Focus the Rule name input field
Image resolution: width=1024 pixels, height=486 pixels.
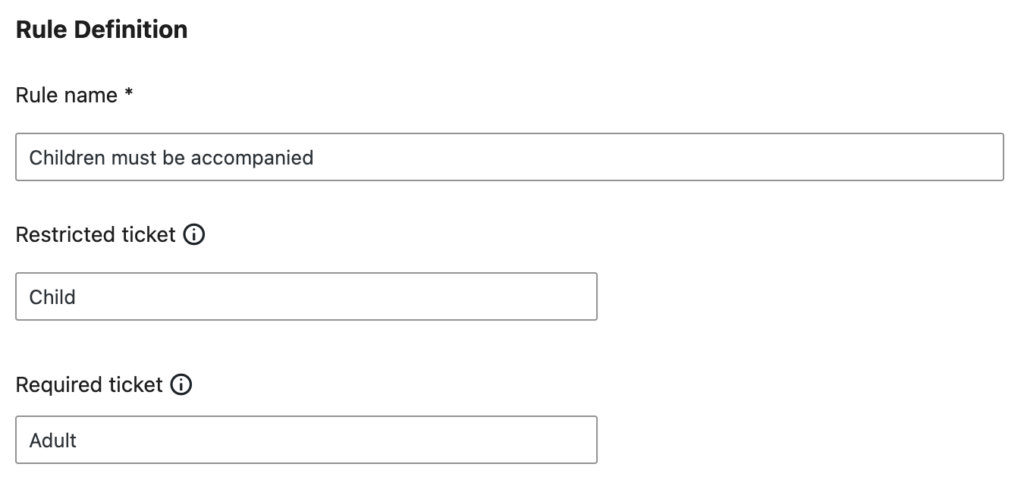tap(509, 157)
